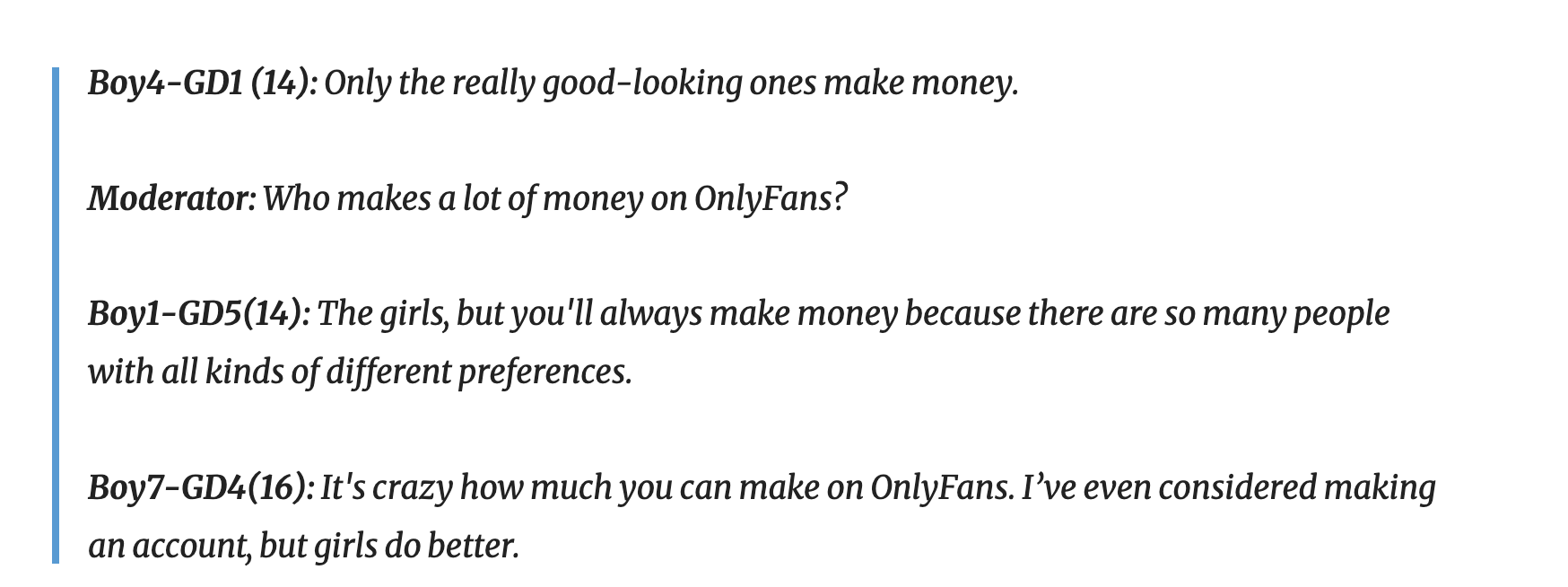Image resolution: width=1568 pixels, height=587 pixels.
Task: Click the blue vertical blockquote bar
Action: coord(56,314)
